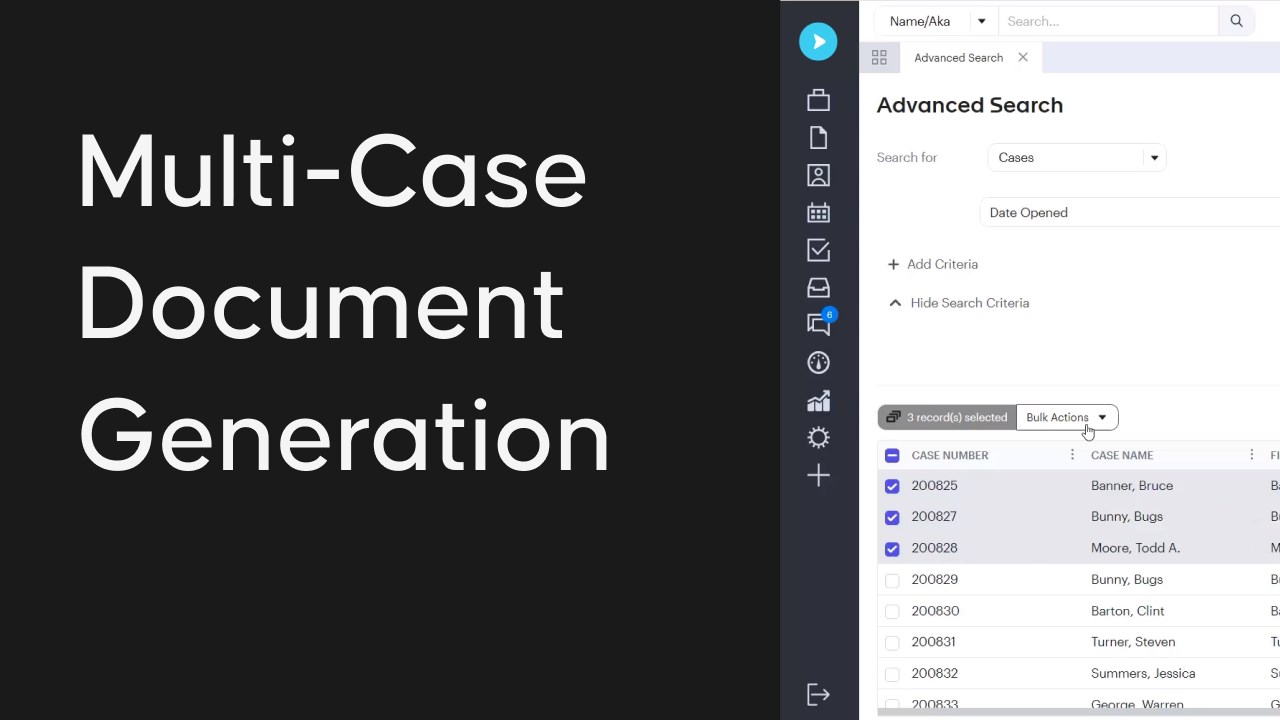The width and height of the screenshot is (1280, 720).
Task: Click case name Summers, Jessica
Action: (1143, 674)
